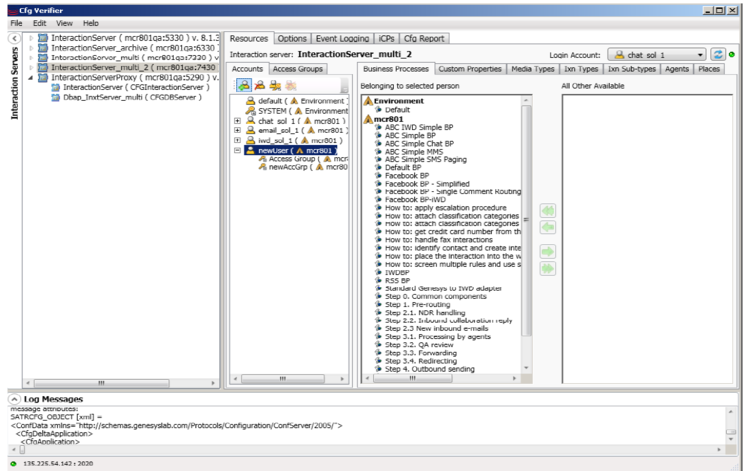Click the icon beside Dbap_InxtServer_multi

click(x=55, y=97)
